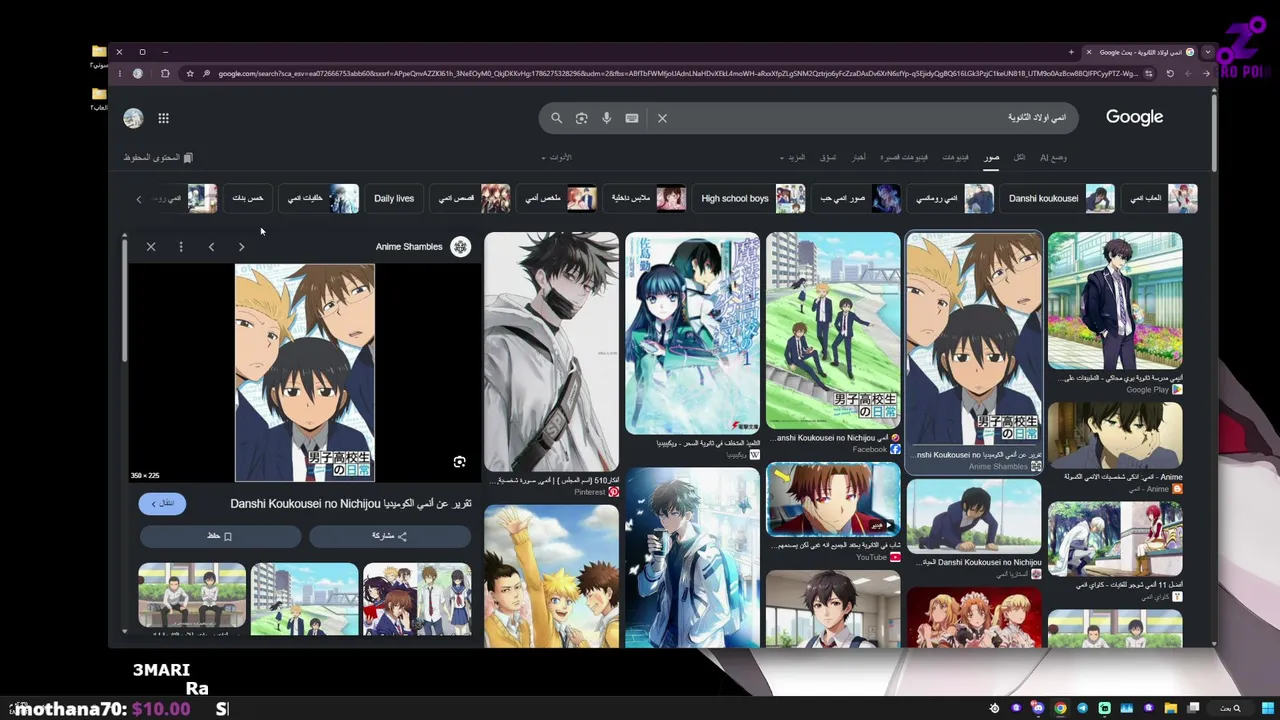Image resolution: width=1280 pixels, height=720 pixels.
Task: Click the مشاركة share button
Action: [x=390, y=536]
